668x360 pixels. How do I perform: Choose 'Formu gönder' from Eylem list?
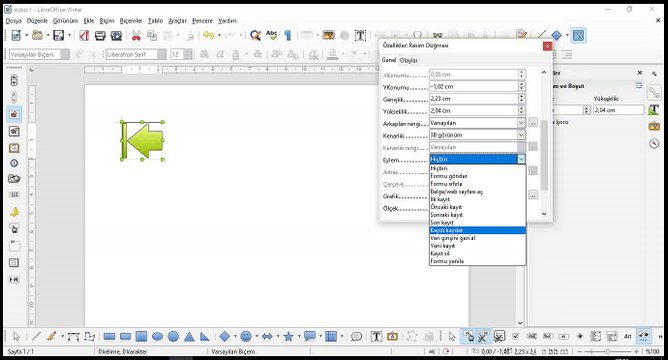(477, 176)
